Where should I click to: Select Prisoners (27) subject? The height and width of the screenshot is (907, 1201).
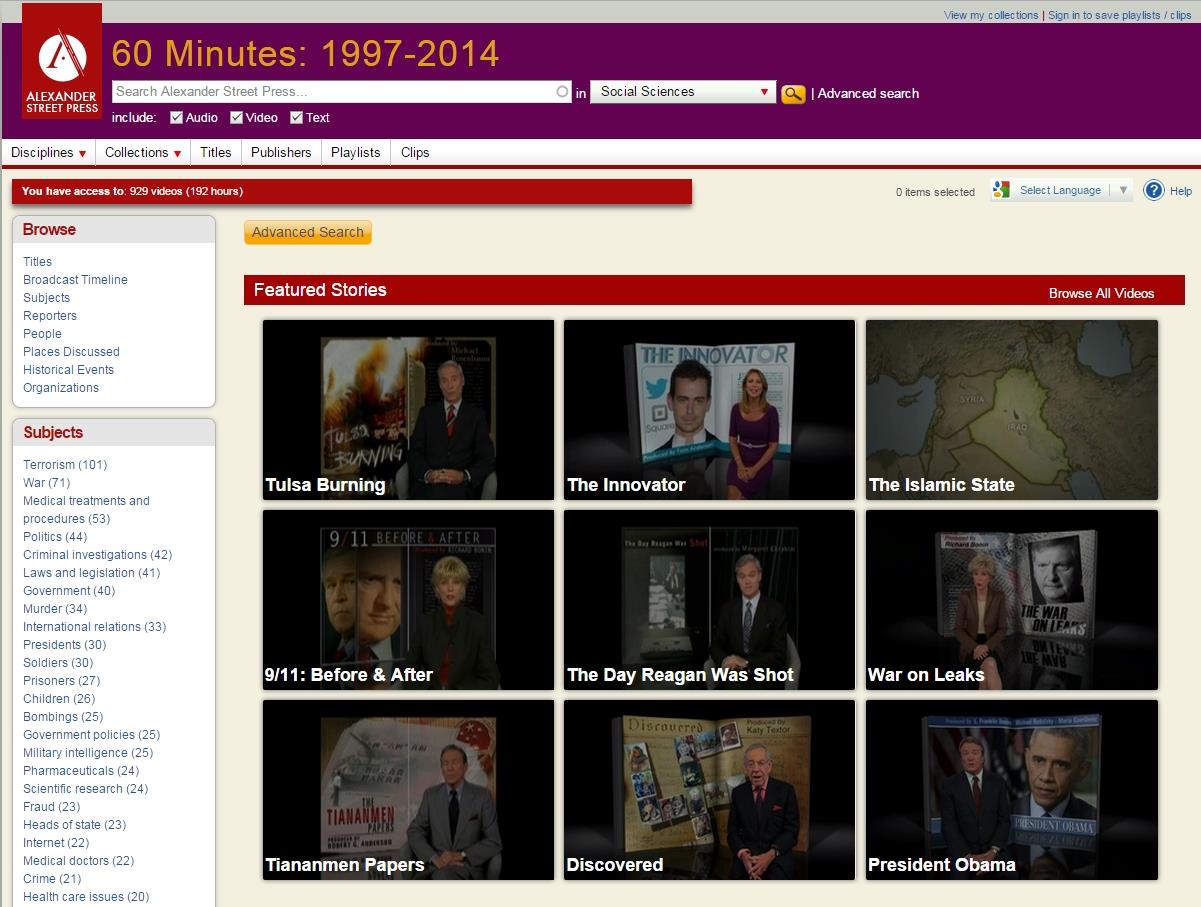tap(61, 681)
